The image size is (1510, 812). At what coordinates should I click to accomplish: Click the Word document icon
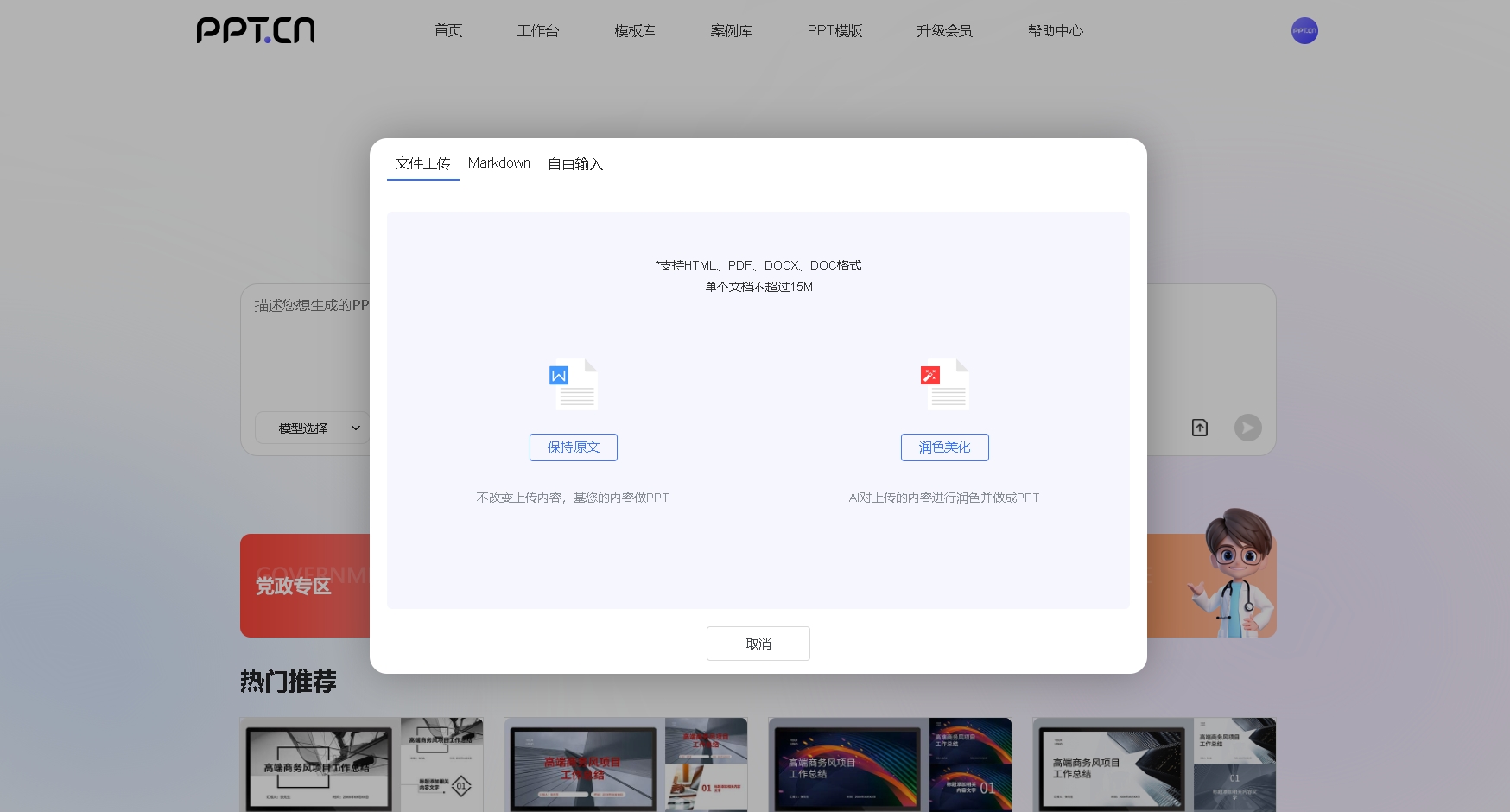point(574,384)
